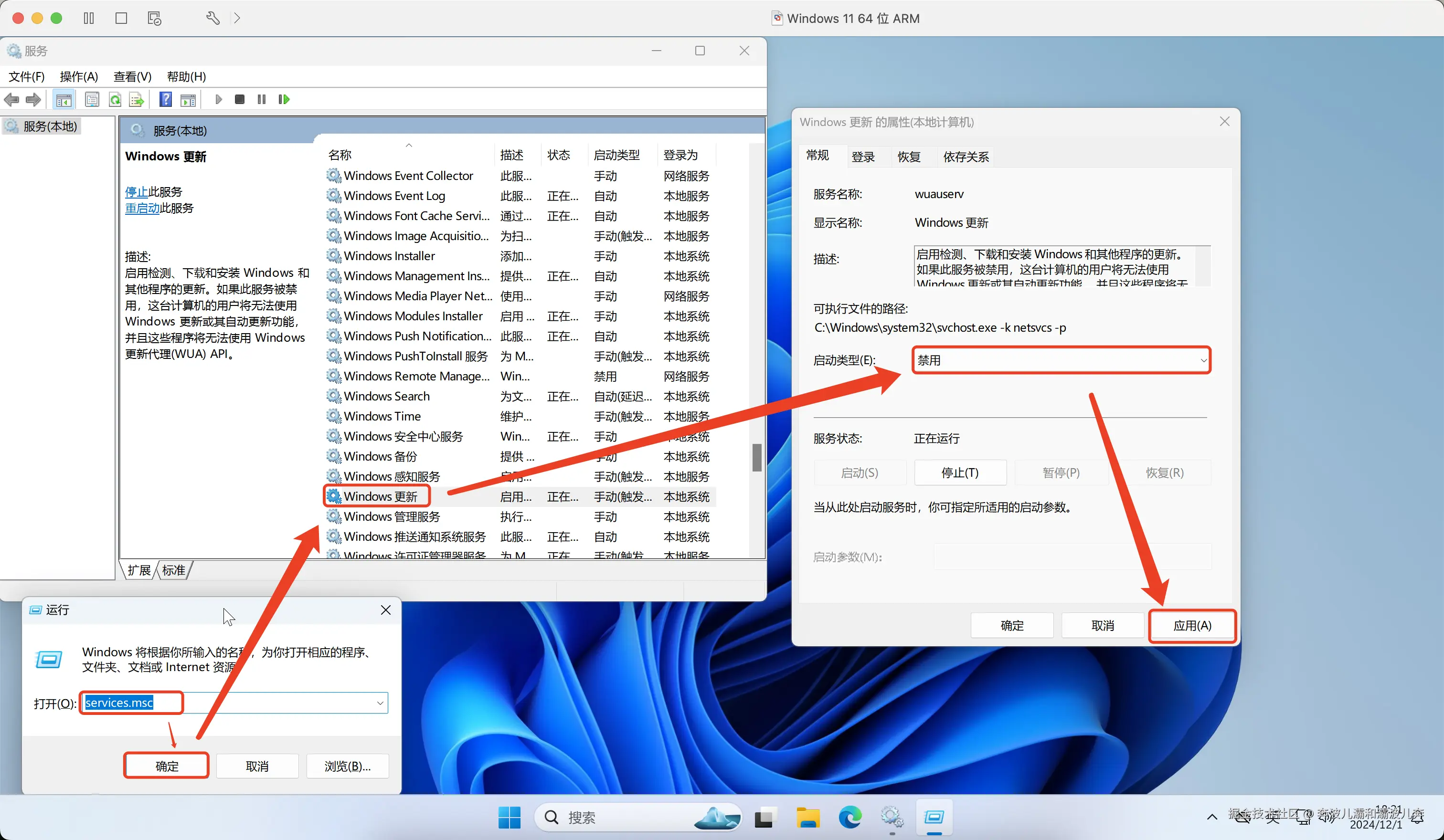Open Microsoft Edge from the taskbar
The image size is (1444, 840).
(850, 817)
